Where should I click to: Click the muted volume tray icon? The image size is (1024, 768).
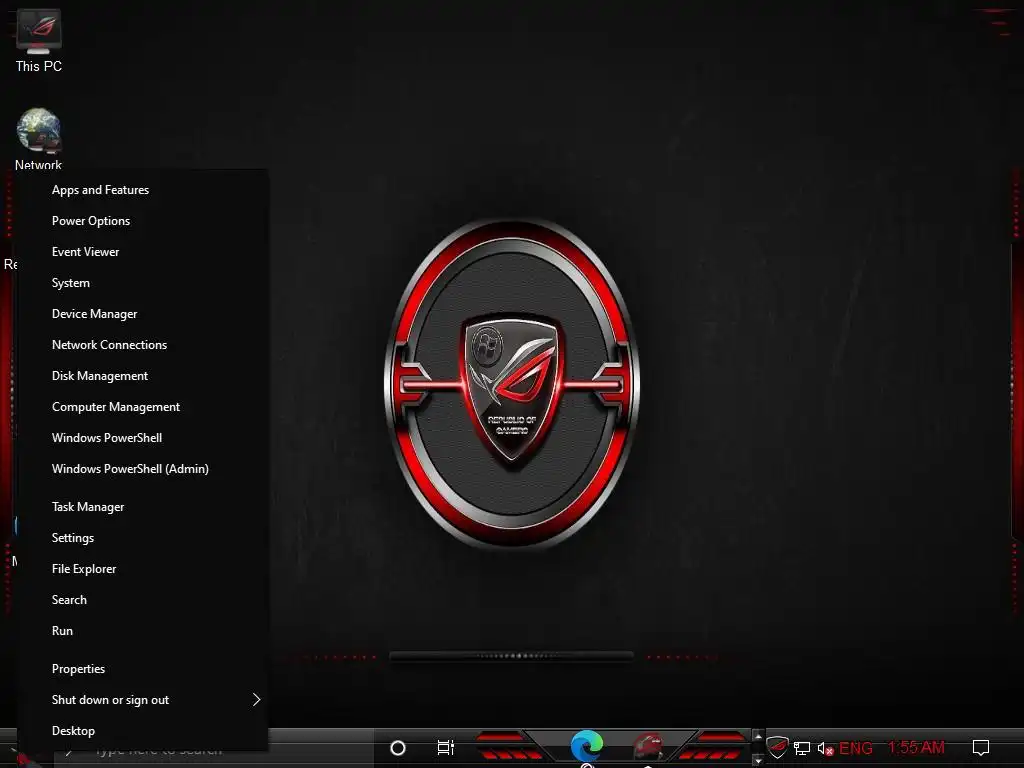click(x=825, y=748)
